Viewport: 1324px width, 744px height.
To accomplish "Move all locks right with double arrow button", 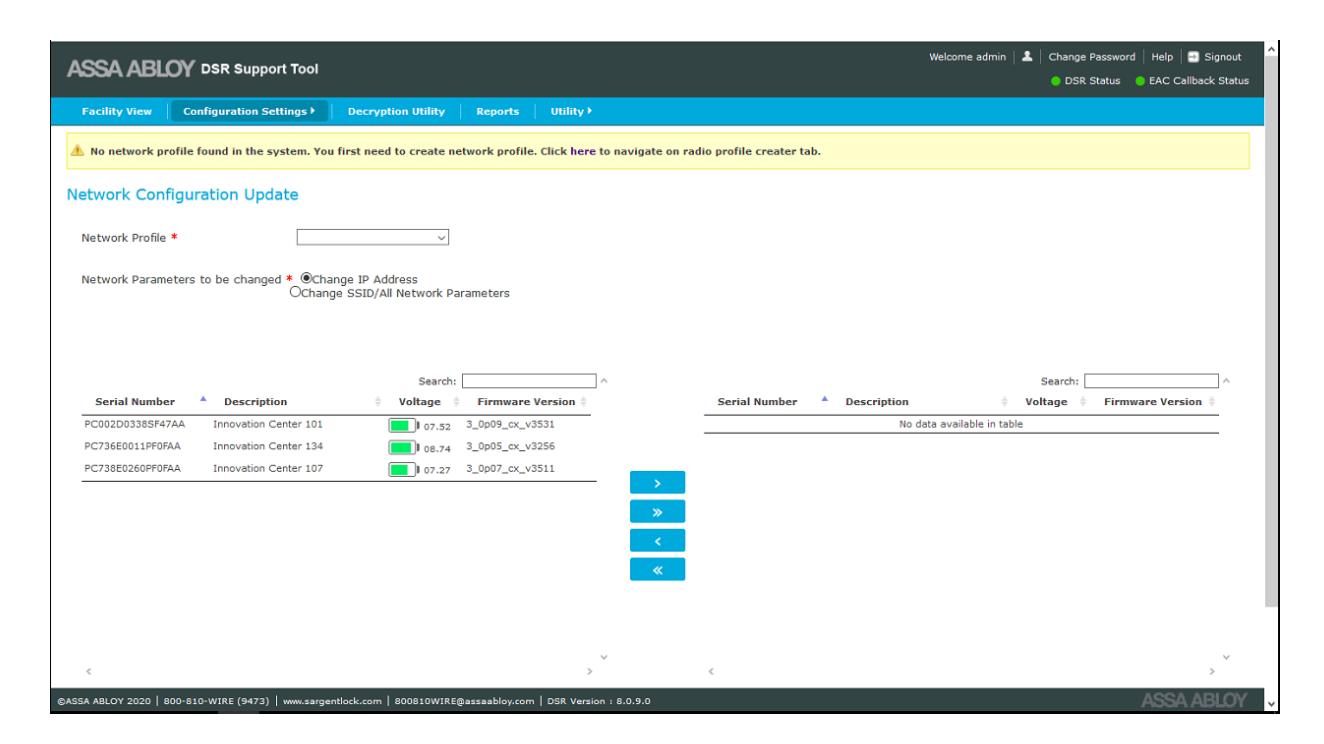I will pyautogui.click(x=657, y=512).
